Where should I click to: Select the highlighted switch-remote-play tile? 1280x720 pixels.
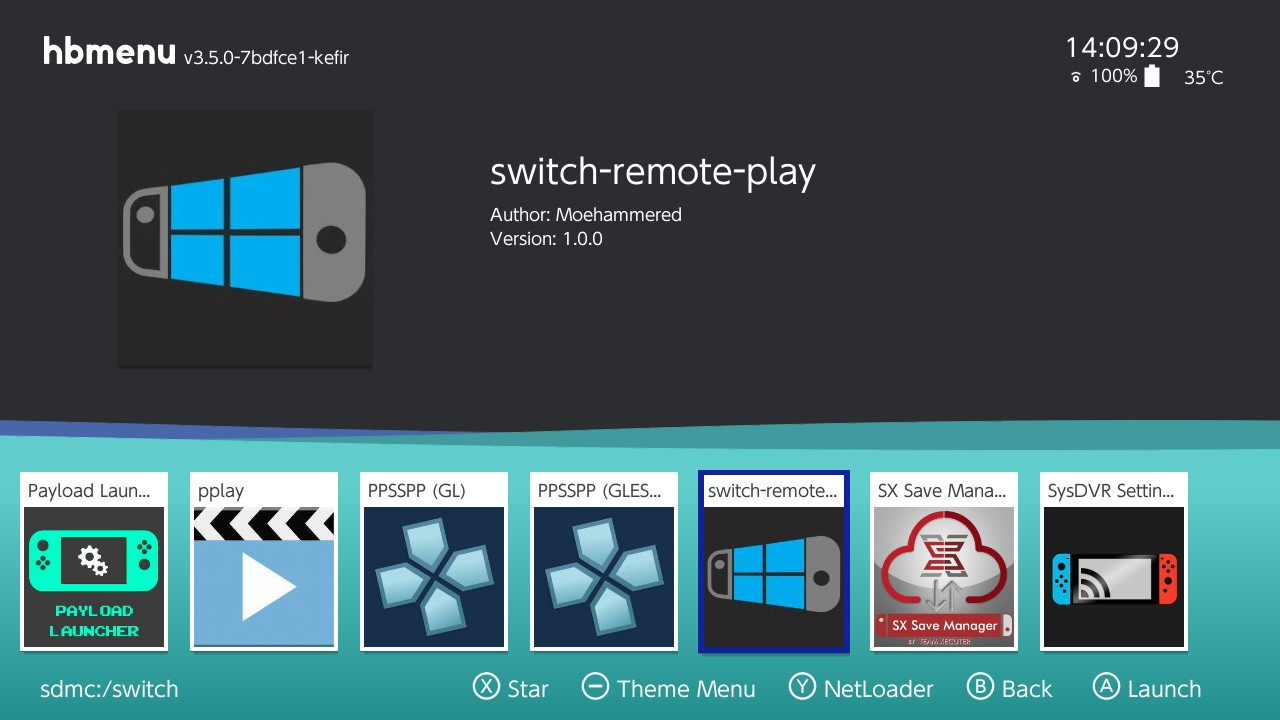pyautogui.click(x=774, y=561)
